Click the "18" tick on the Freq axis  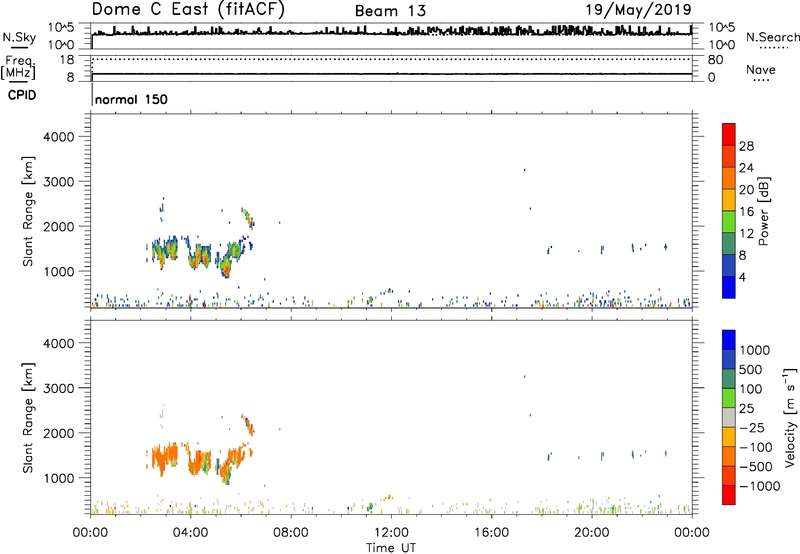tap(67, 60)
